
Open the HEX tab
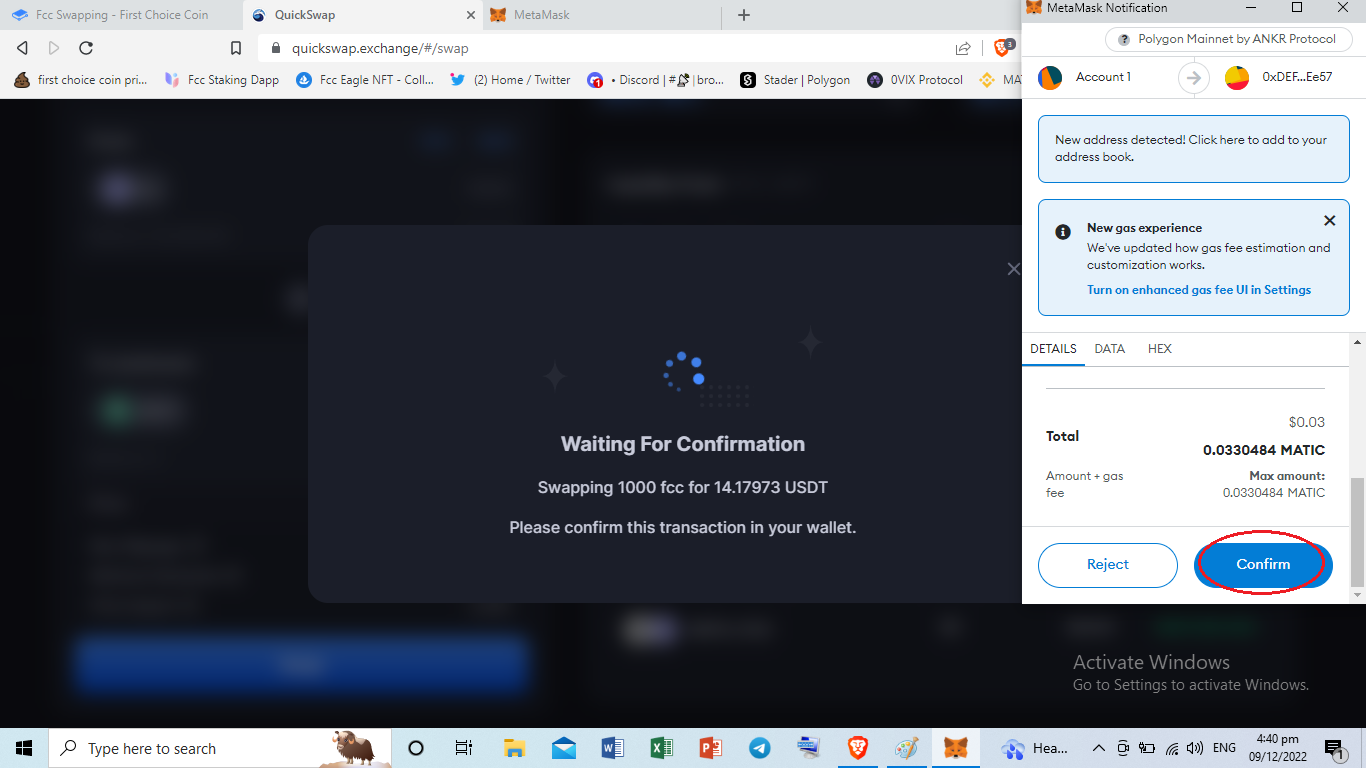[x=1159, y=349]
